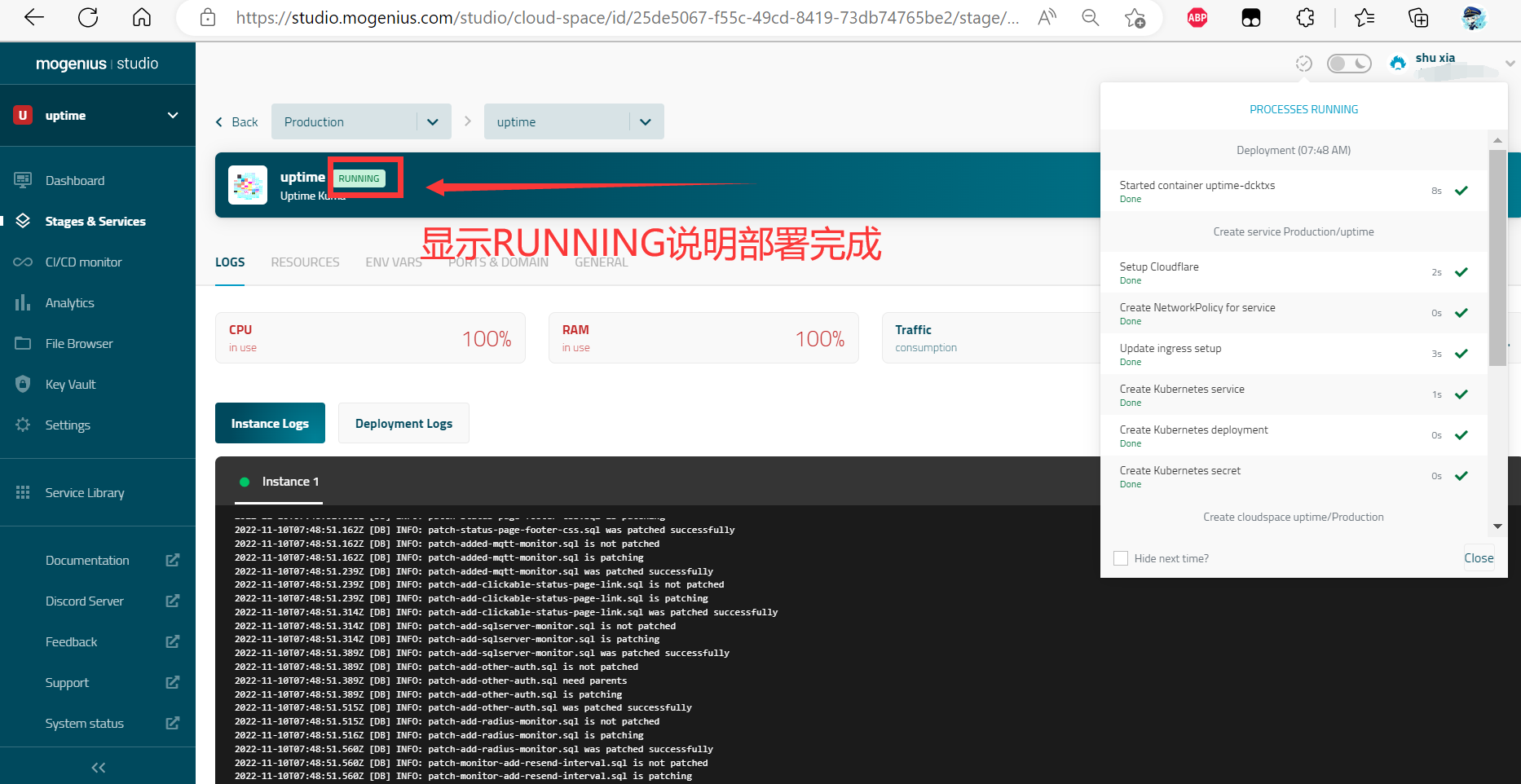1521x784 pixels.
Task: Collapse the sidebar with double chevron
Action: [x=98, y=767]
